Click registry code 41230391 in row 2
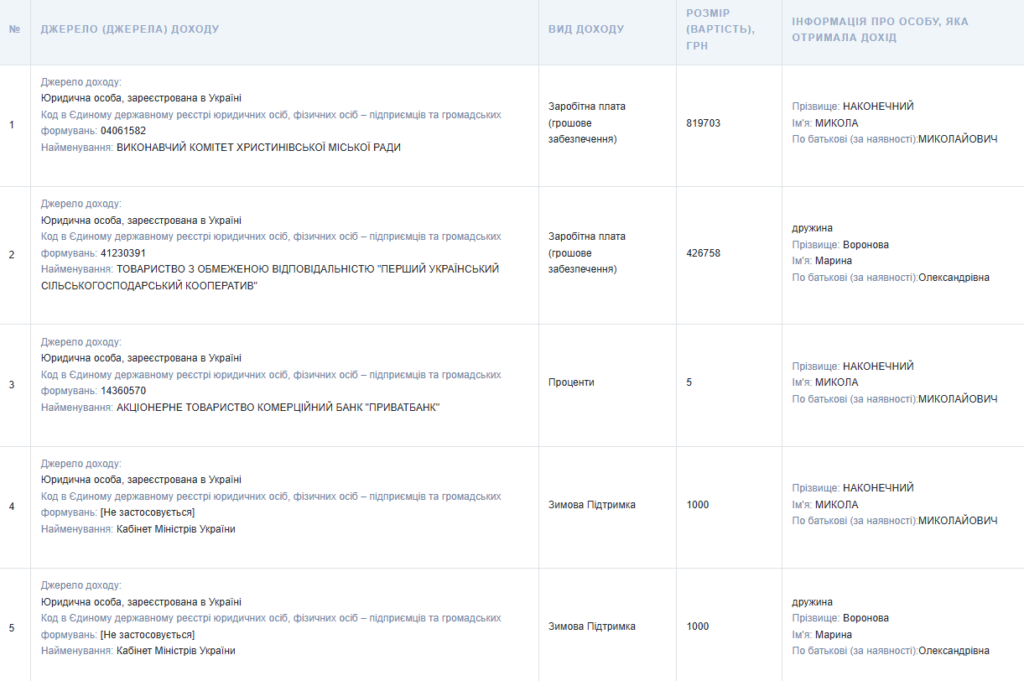Screen dimensions: 1024x681 [123, 253]
